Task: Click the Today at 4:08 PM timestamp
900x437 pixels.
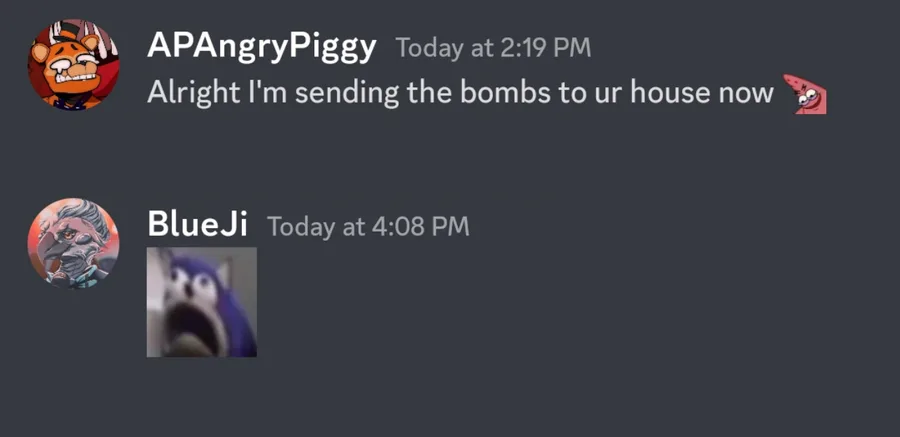Action: point(368,226)
